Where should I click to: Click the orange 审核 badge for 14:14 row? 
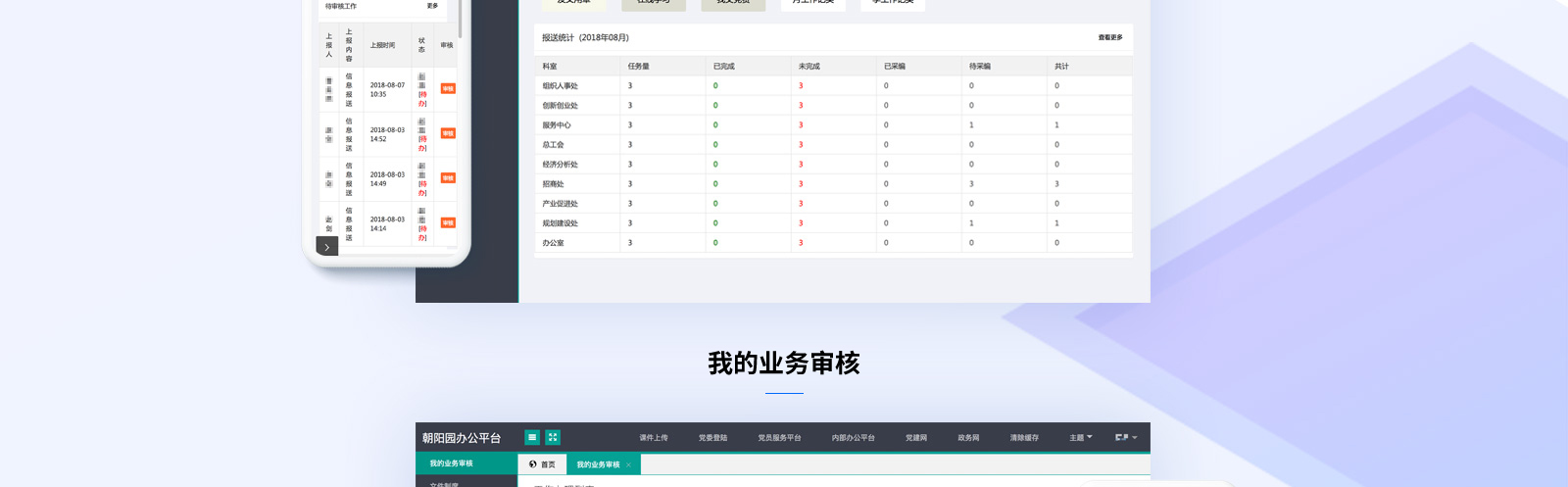pyautogui.click(x=448, y=223)
